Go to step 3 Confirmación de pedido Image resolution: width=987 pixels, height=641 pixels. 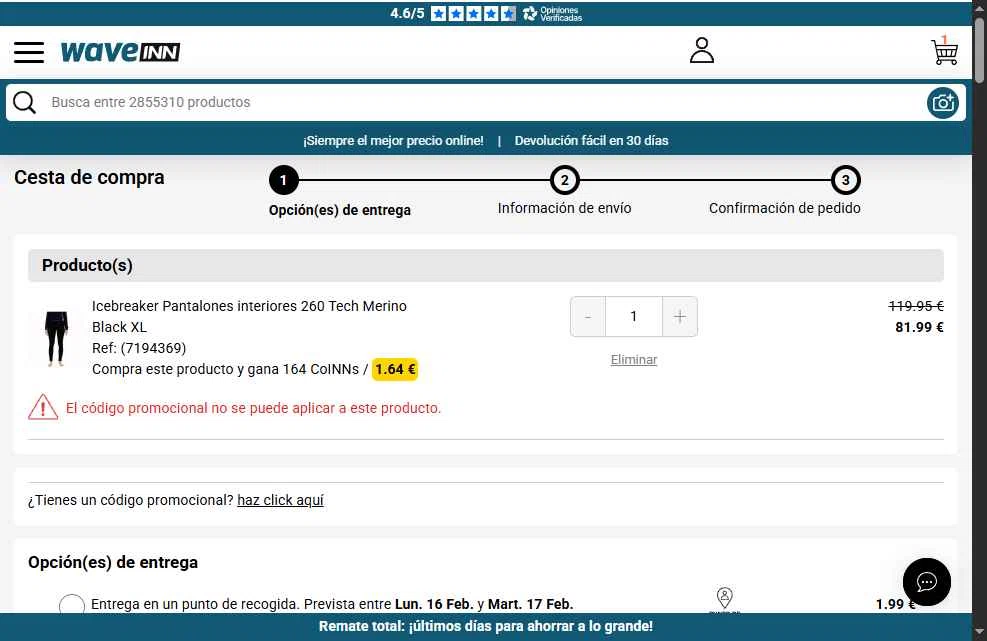pyautogui.click(x=845, y=180)
